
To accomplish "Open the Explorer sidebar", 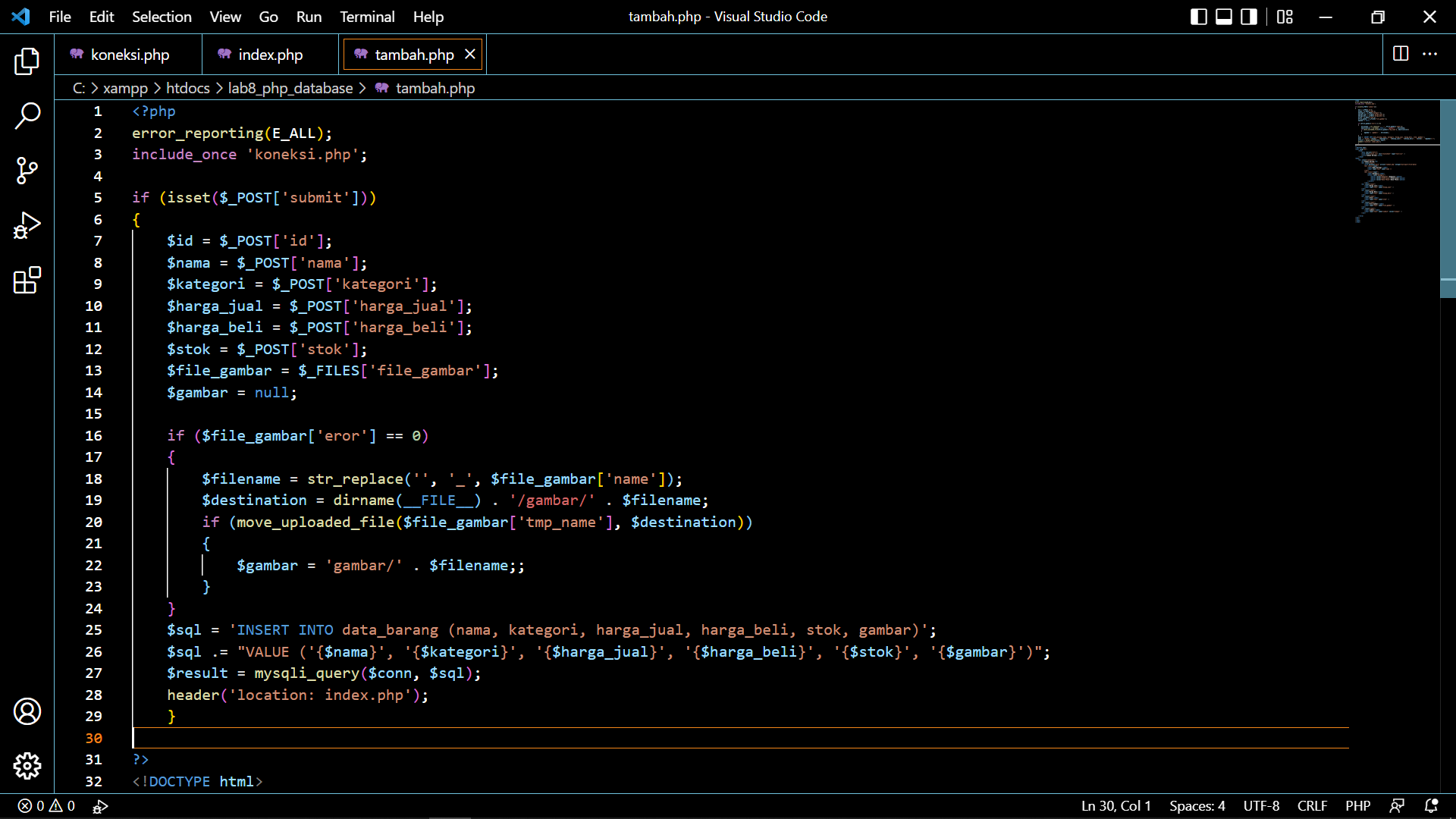I will 27,61.
